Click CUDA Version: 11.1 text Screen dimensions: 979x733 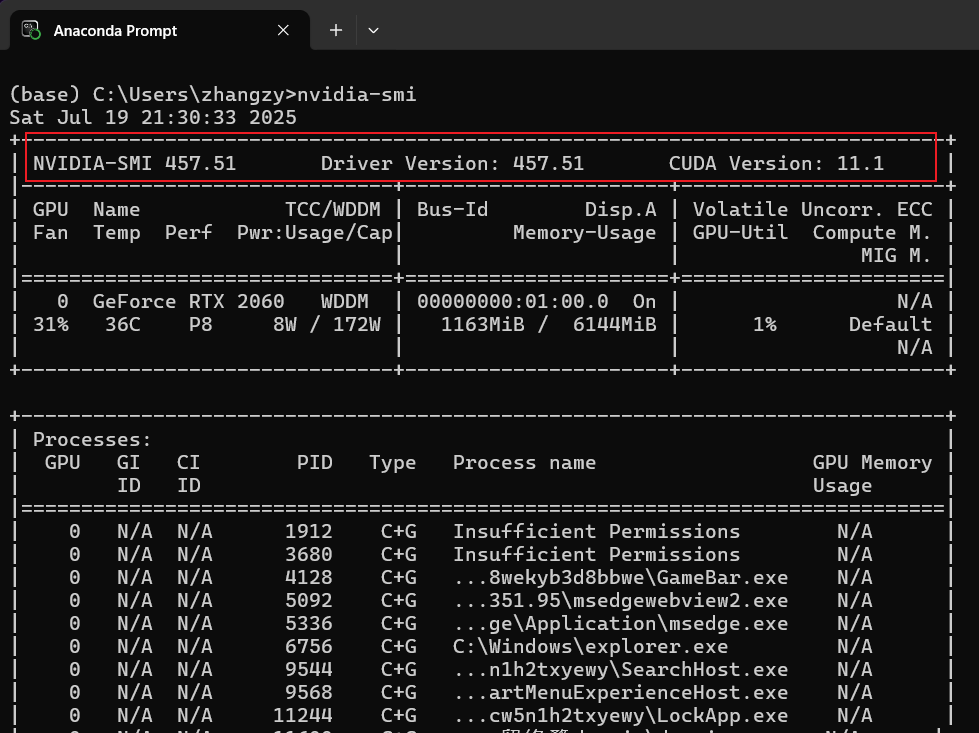[776, 164]
